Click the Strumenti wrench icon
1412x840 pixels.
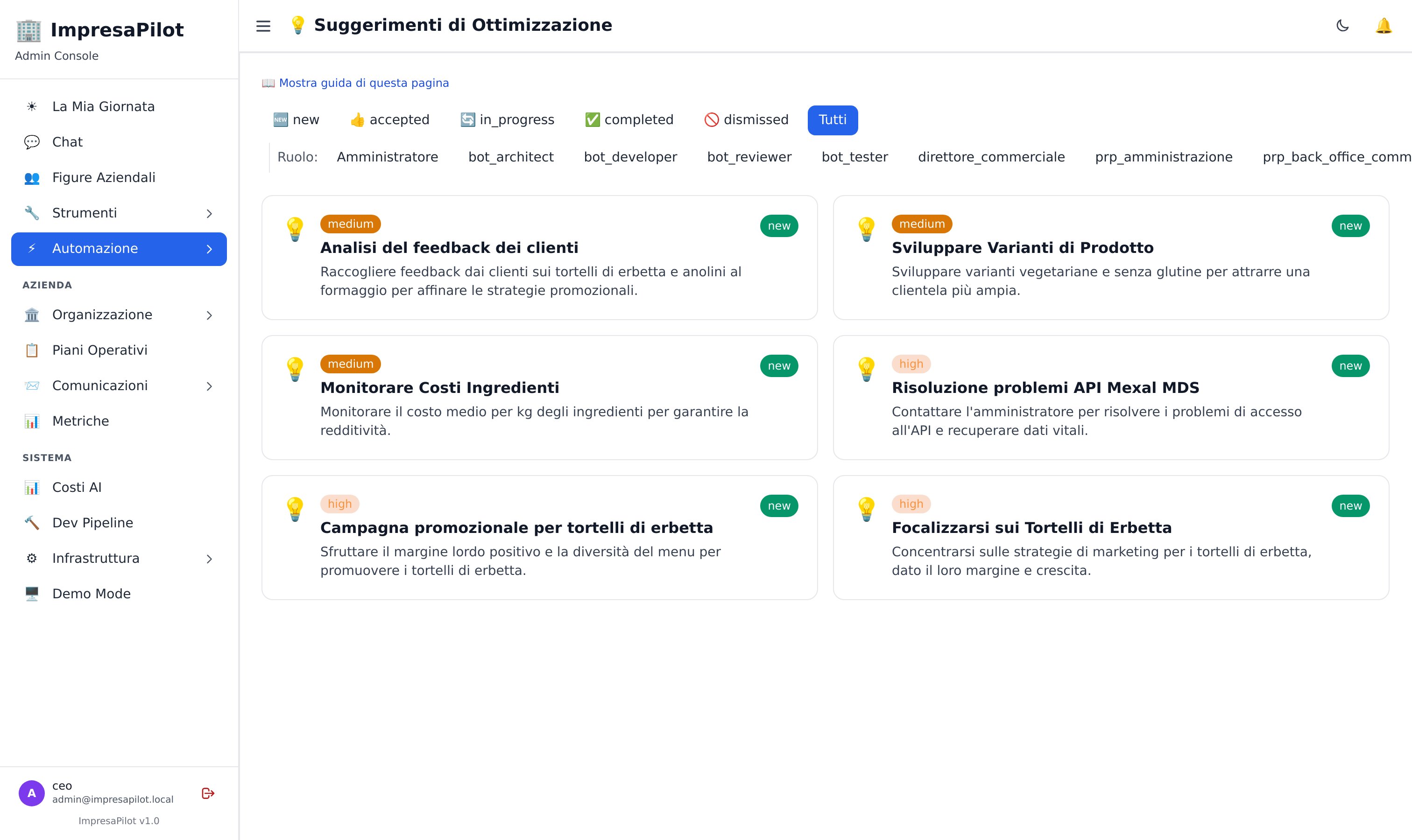coord(32,213)
